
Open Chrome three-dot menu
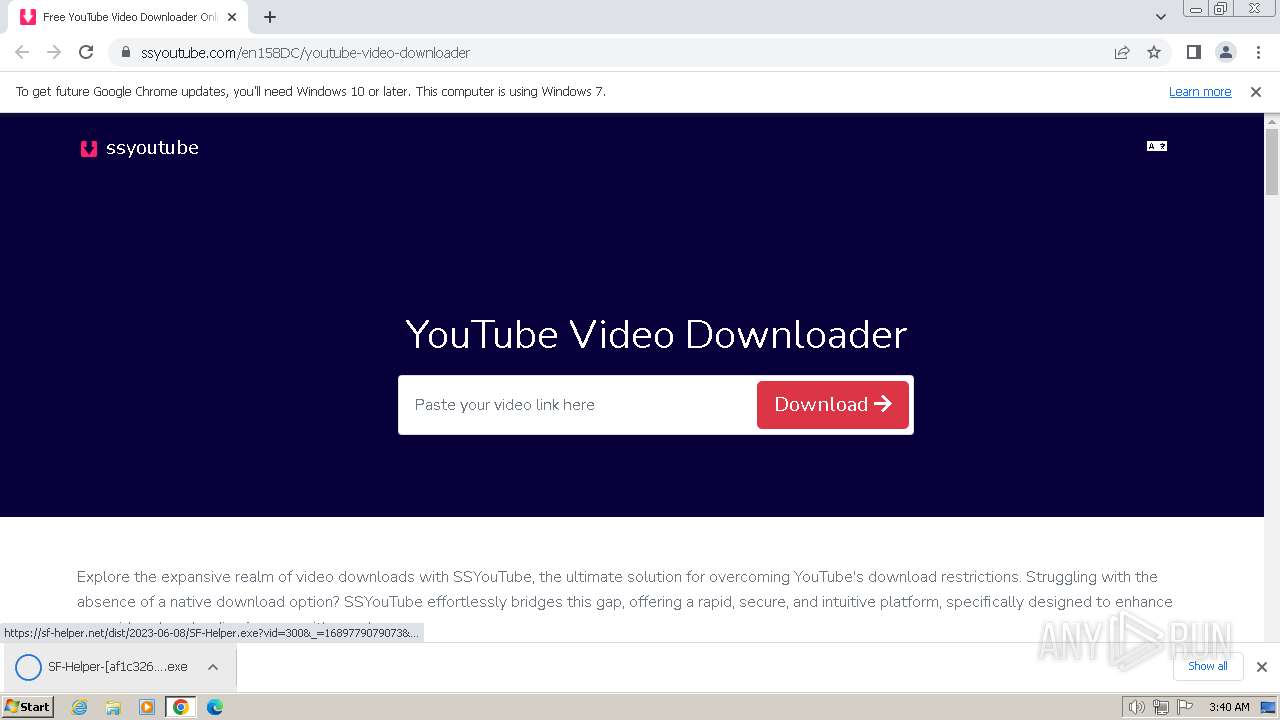coord(1258,52)
